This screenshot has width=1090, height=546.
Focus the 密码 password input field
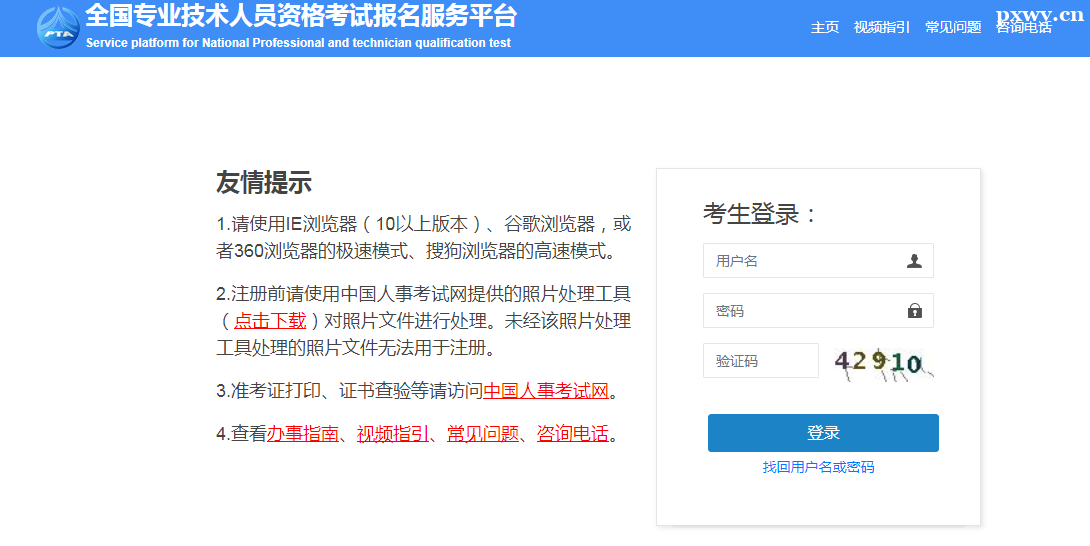pos(818,310)
